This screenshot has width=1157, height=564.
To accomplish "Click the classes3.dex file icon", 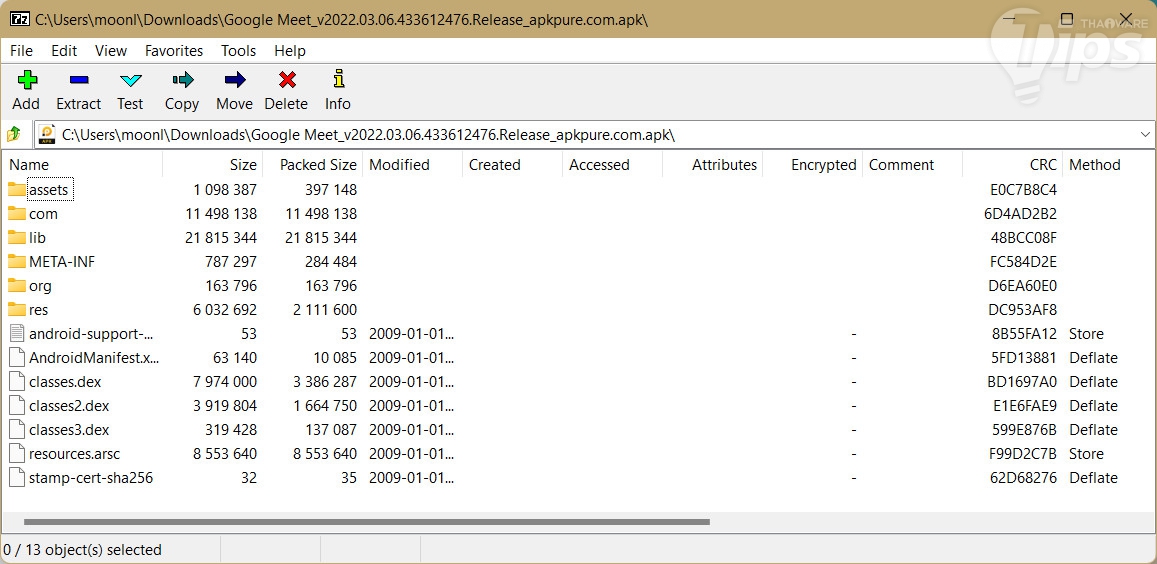I will [x=17, y=430].
